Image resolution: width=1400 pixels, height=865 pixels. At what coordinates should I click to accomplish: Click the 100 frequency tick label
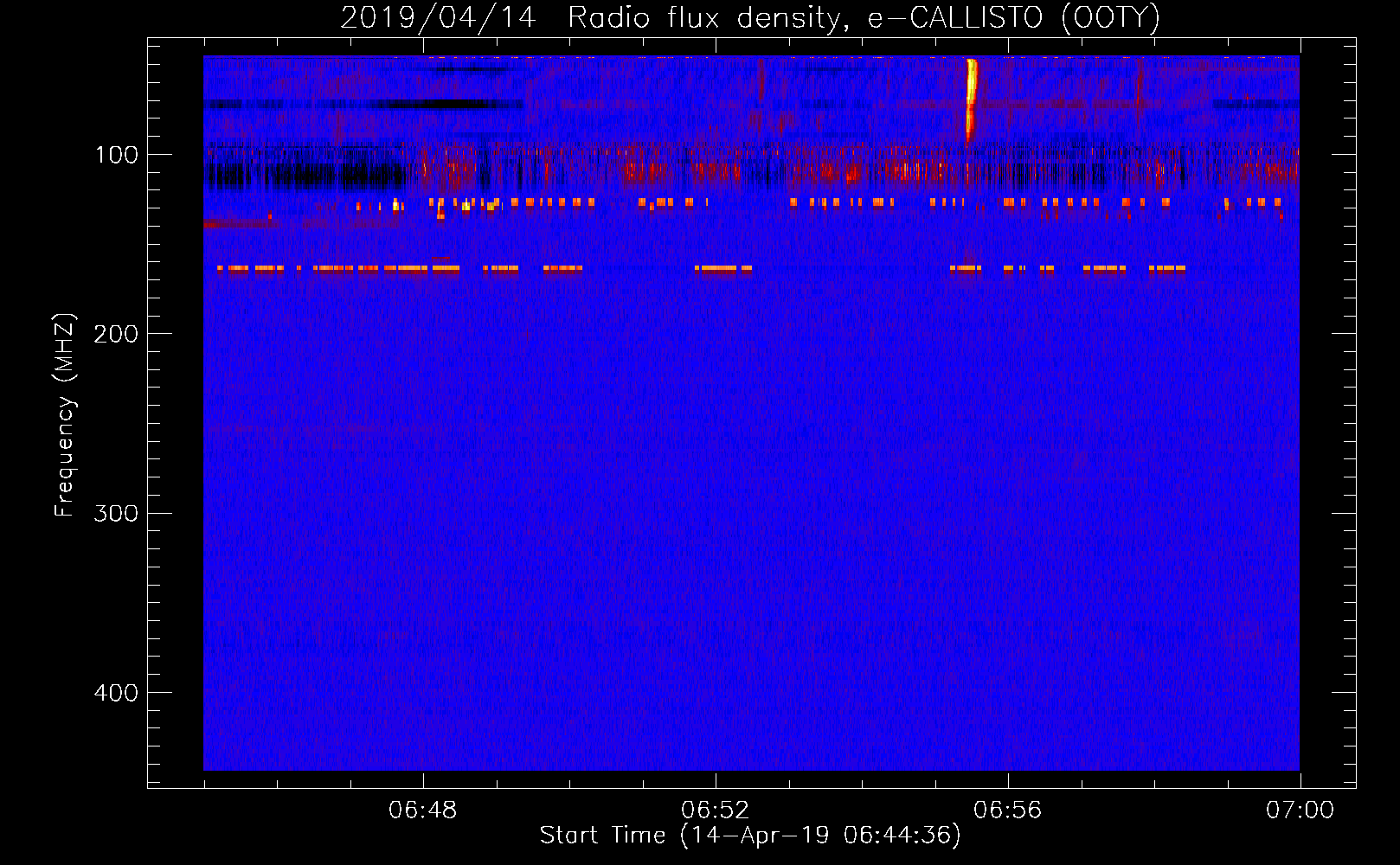tap(117, 155)
